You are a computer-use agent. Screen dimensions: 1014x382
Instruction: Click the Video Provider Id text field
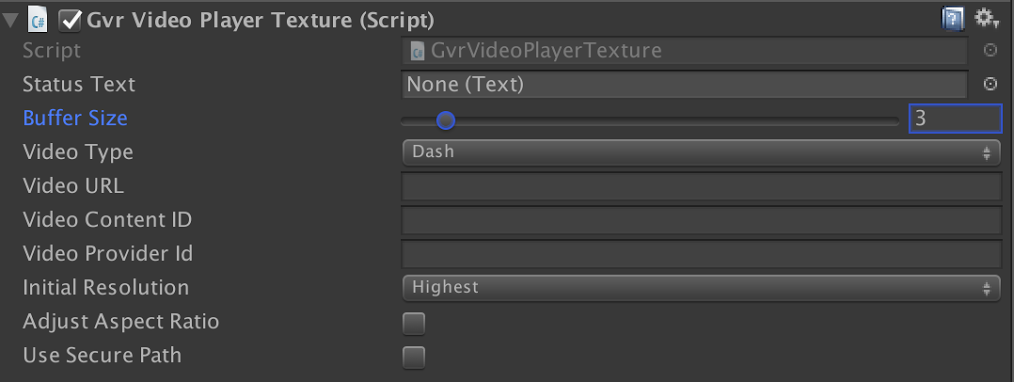[702, 253]
